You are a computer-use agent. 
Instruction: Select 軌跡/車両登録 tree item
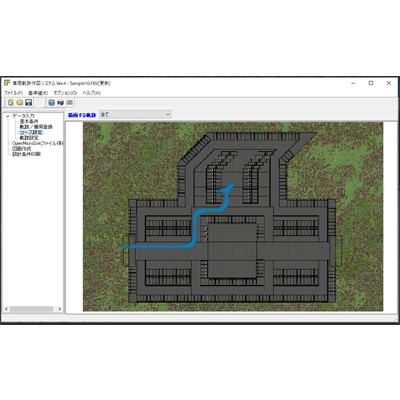point(36,127)
